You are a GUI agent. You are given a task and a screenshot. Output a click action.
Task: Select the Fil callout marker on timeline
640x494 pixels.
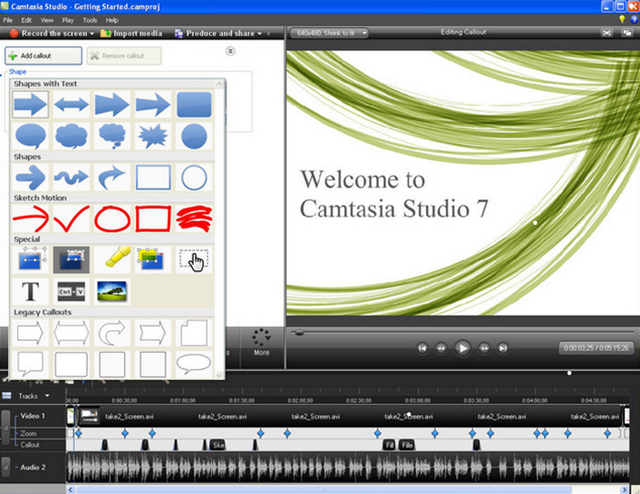click(389, 445)
